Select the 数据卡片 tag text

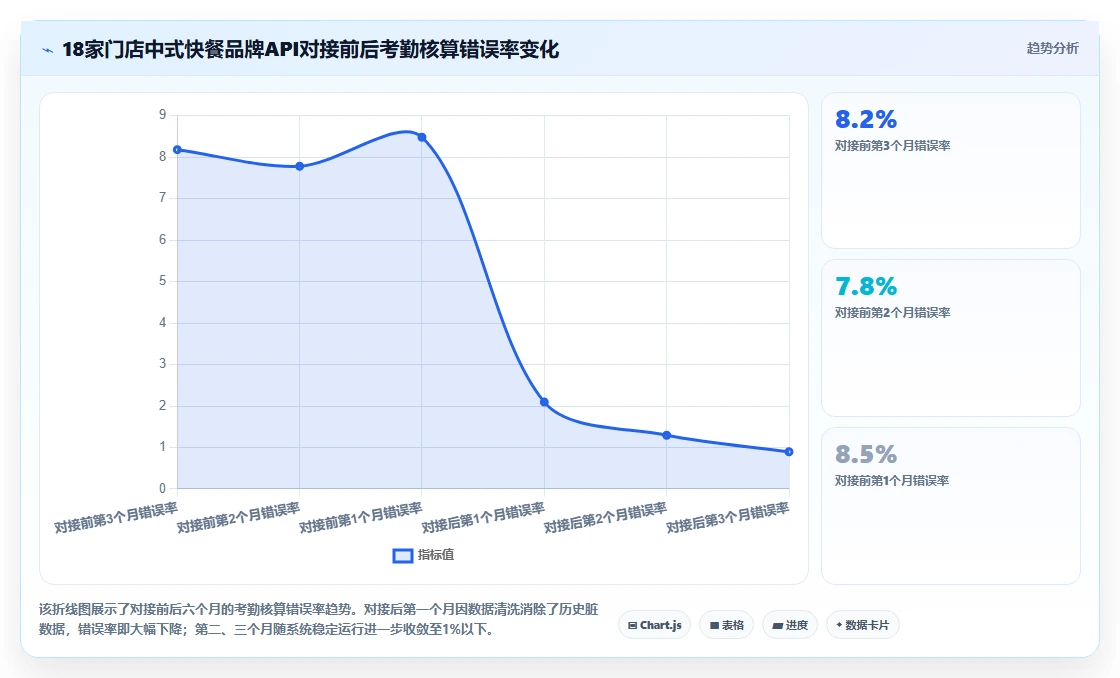(867, 625)
